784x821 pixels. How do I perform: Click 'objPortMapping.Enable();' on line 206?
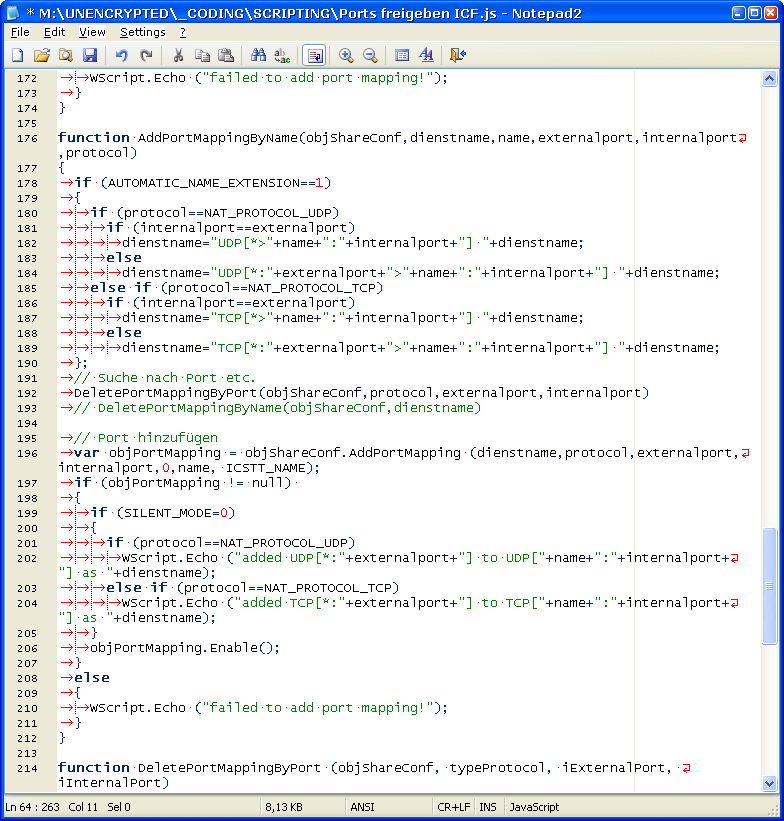185,648
